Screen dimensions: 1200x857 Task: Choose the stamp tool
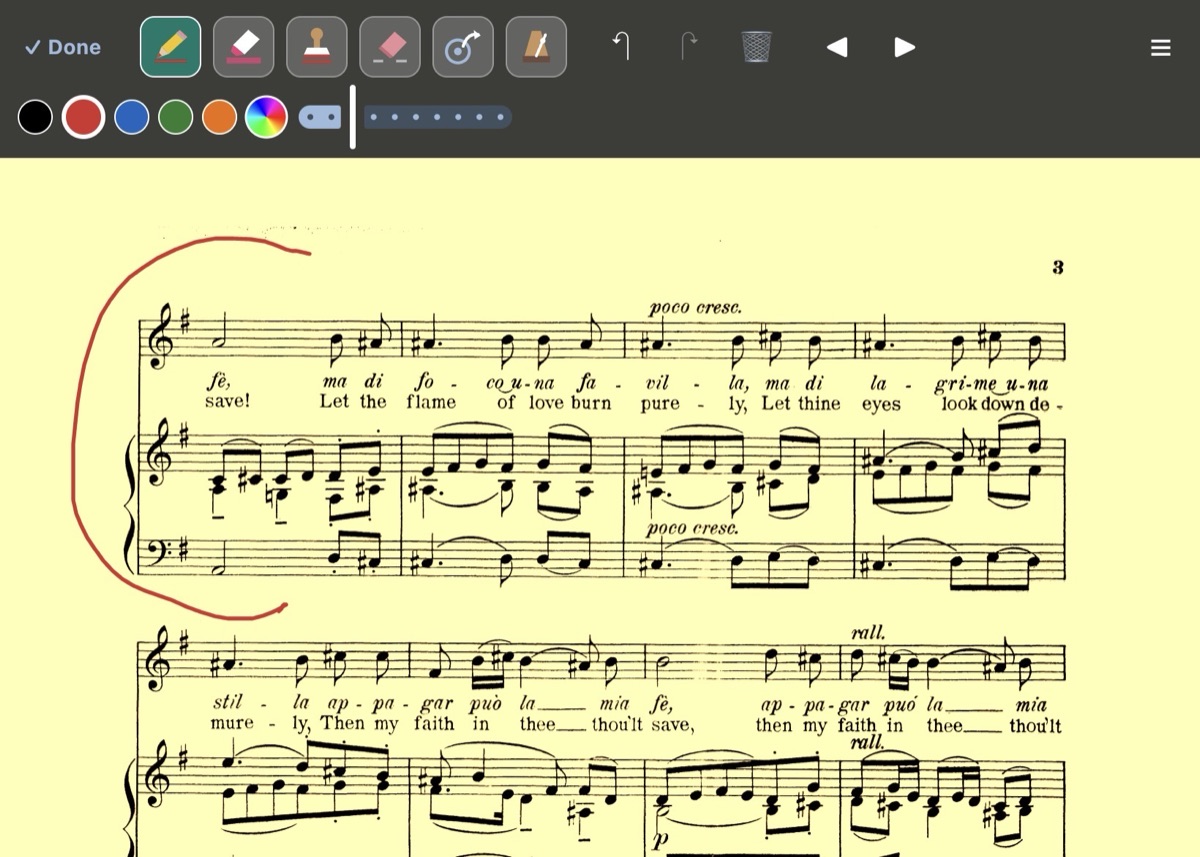point(317,47)
